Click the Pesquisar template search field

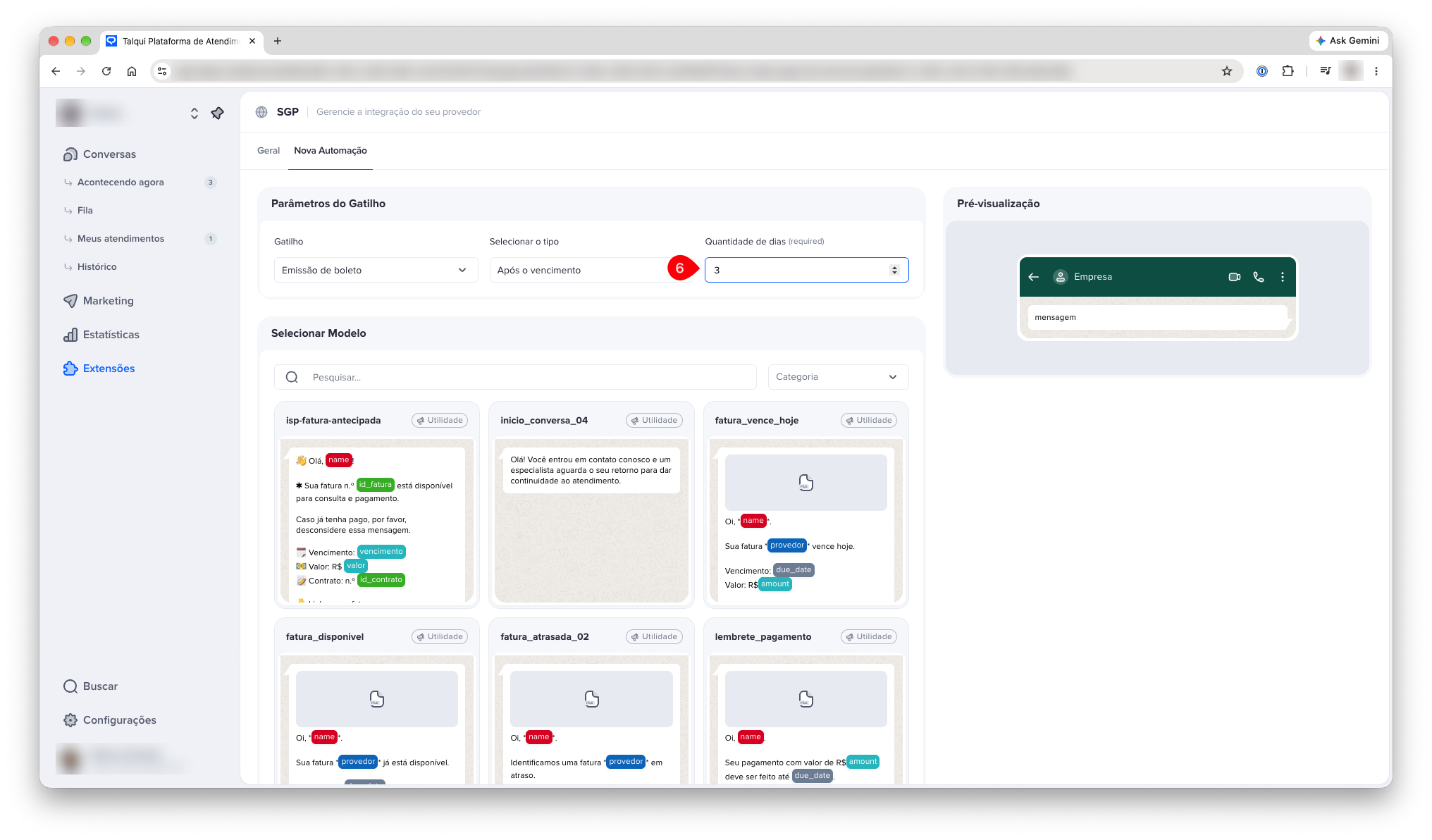(x=515, y=377)
